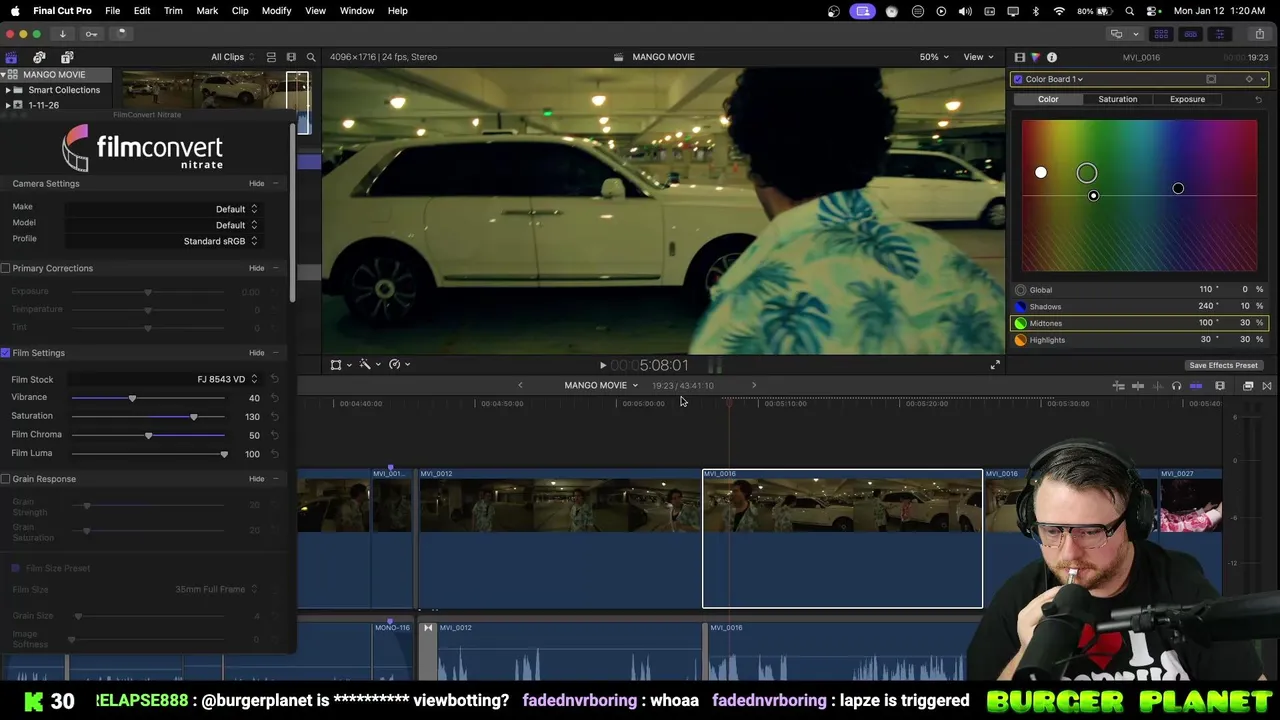Toggle clip appearance in browser
Screen dimensions: 1280x720
pyautogui.click(x=271, y=57)
